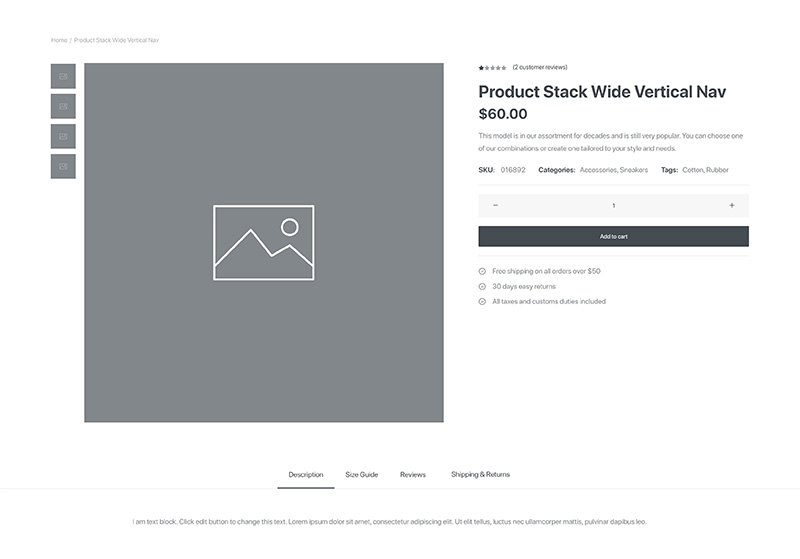
Task: Select the fourth product thumbnail
Action: coord(63,167)
